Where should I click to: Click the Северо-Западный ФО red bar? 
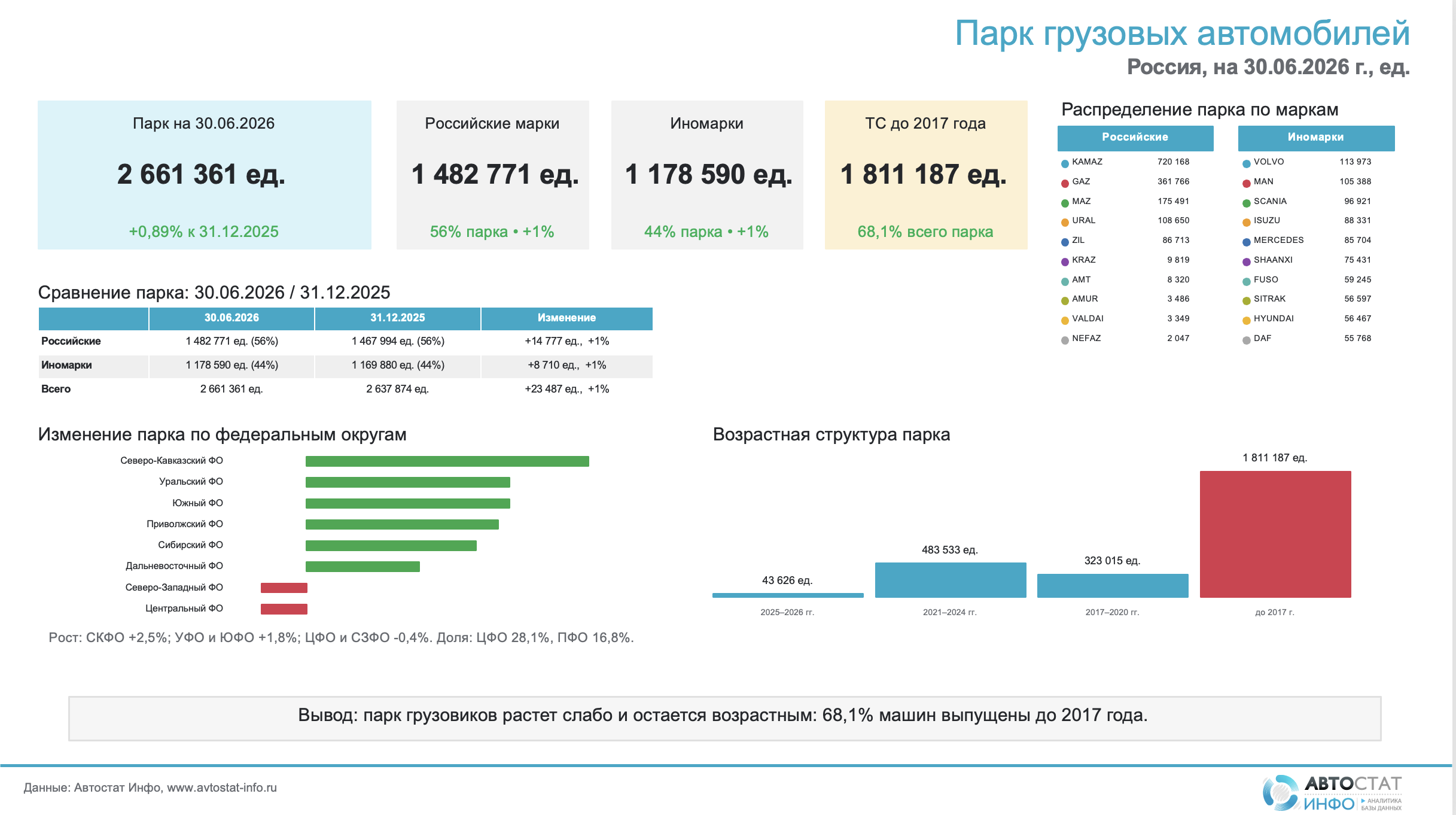pos(284,588)
